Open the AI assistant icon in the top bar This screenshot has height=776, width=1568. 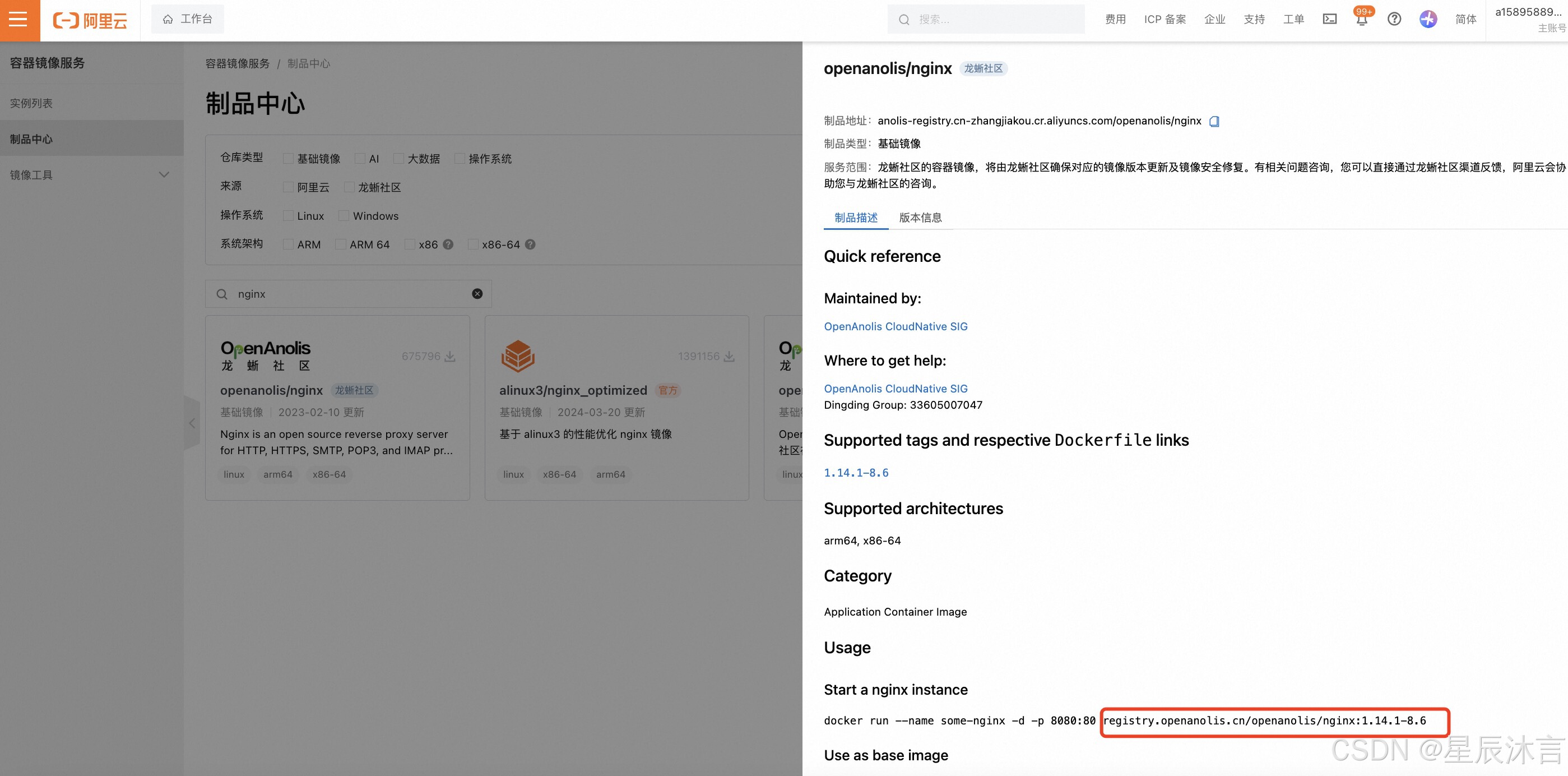click(x=1428, y=20)
